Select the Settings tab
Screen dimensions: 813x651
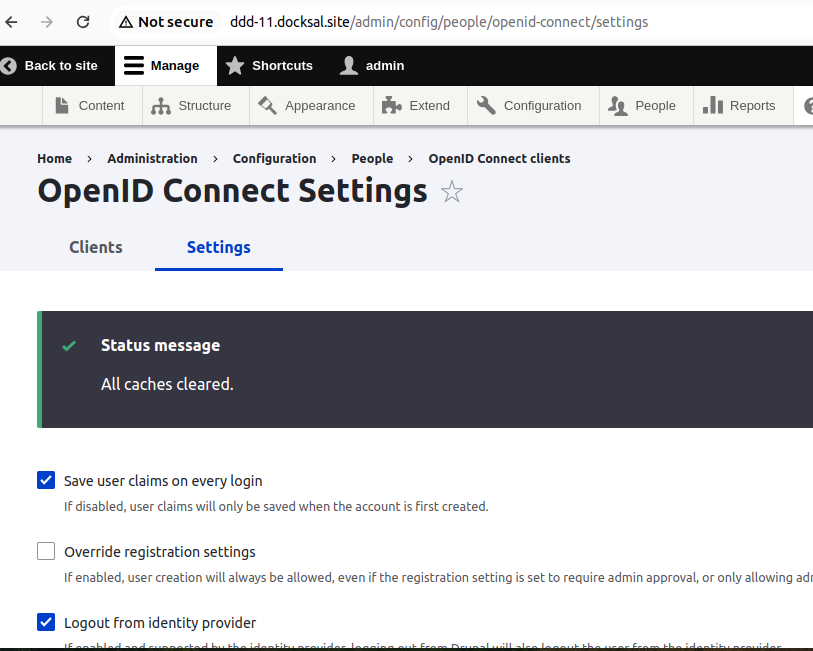218,247
